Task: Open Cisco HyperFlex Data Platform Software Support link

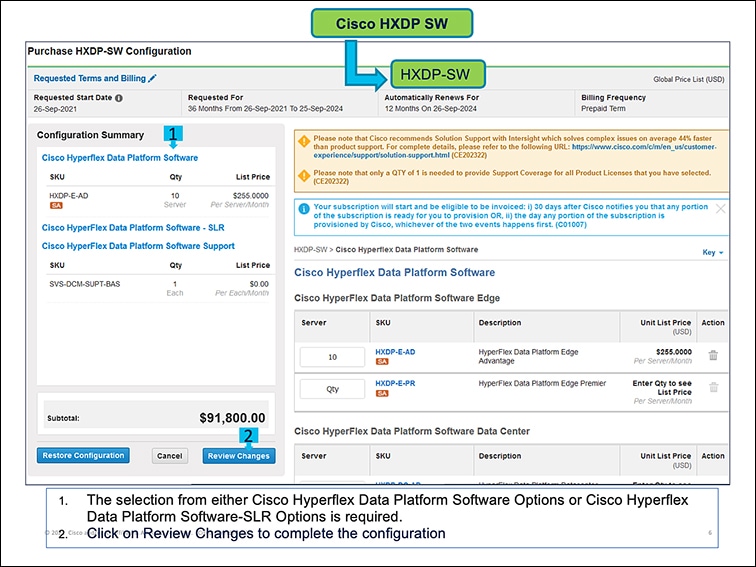Action: click(x=138, y=246)
